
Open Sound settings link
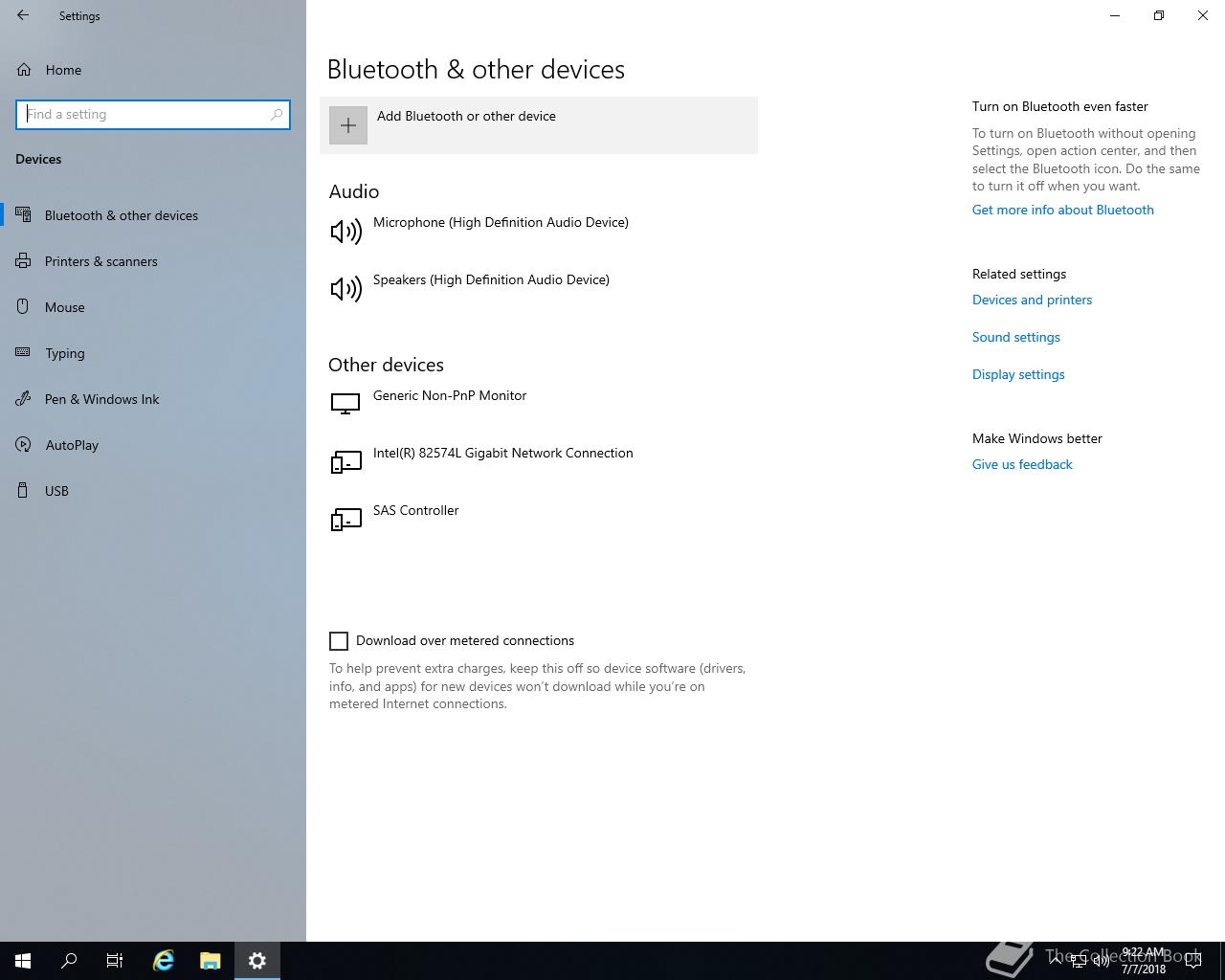(1015, 337)
